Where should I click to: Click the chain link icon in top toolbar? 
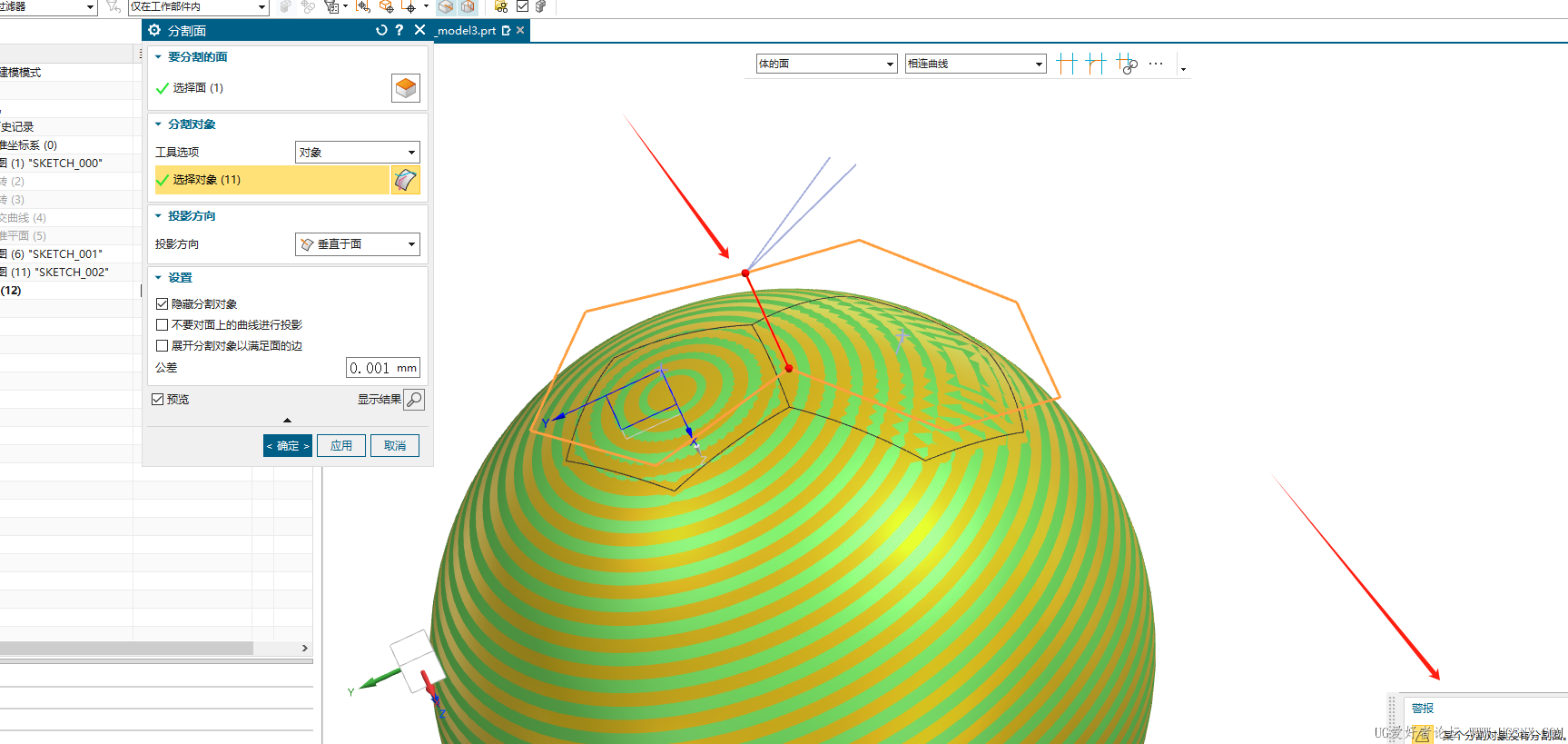(308, 7)
